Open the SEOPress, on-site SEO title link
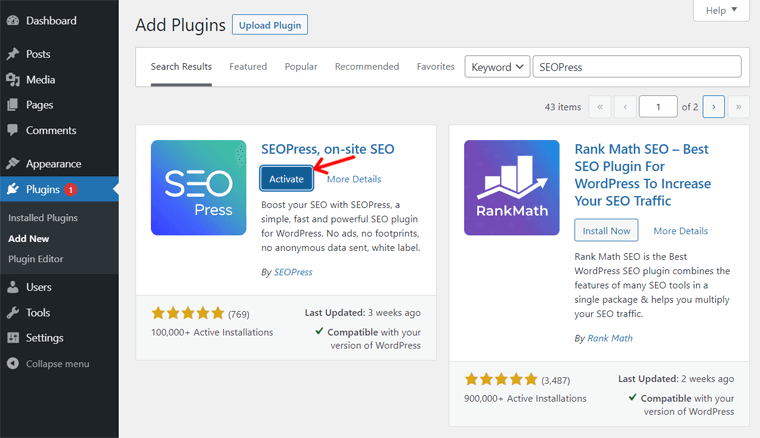 click(328, 149)
